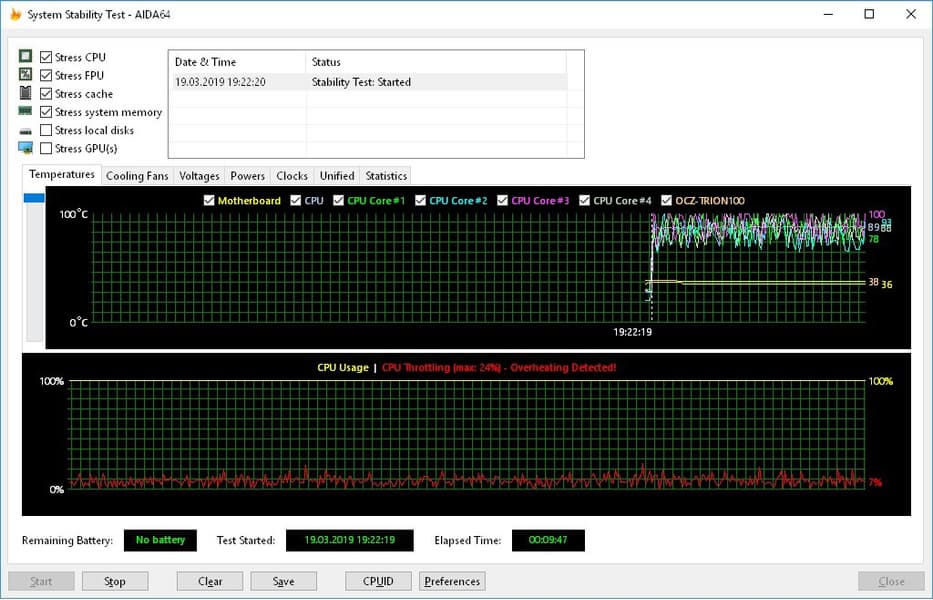Image resolution: width=933 pixels, height=600 pixels.
Task: Maximize the System Stability Test window
Action: point(869,14)
